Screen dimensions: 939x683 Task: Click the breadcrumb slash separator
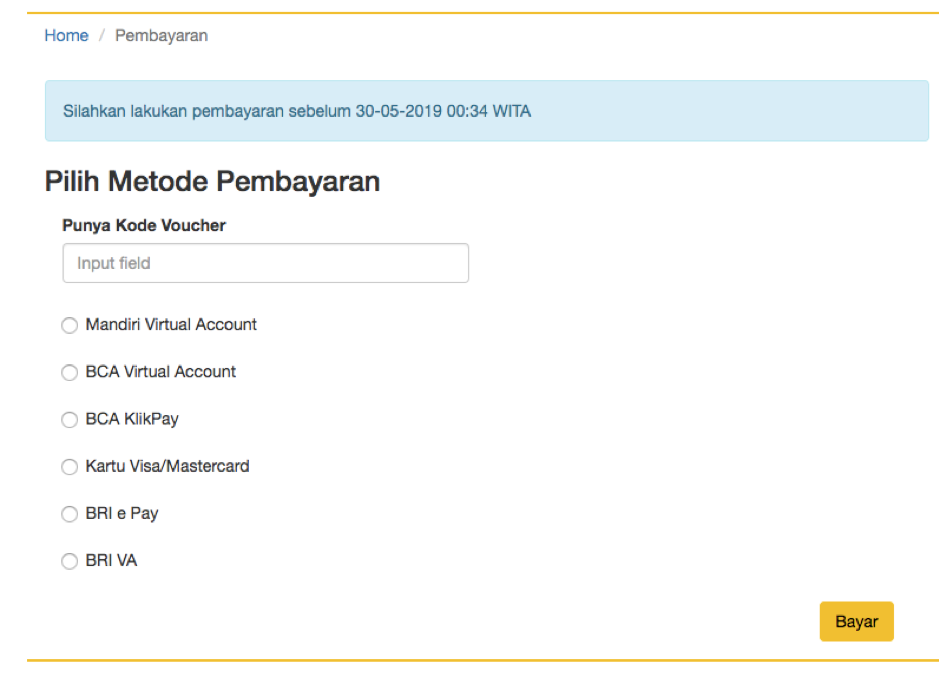(x=102, y=36)
